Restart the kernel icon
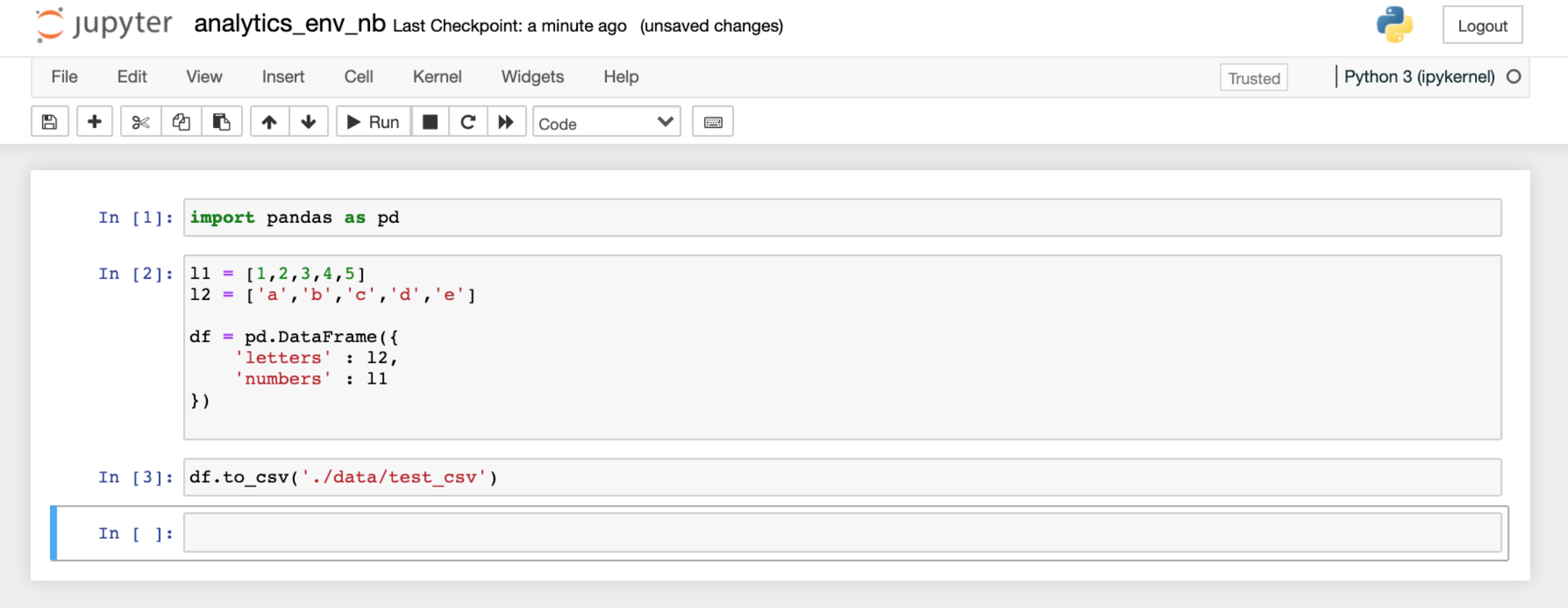This screenshot has height=608, width=1568. 468,122
